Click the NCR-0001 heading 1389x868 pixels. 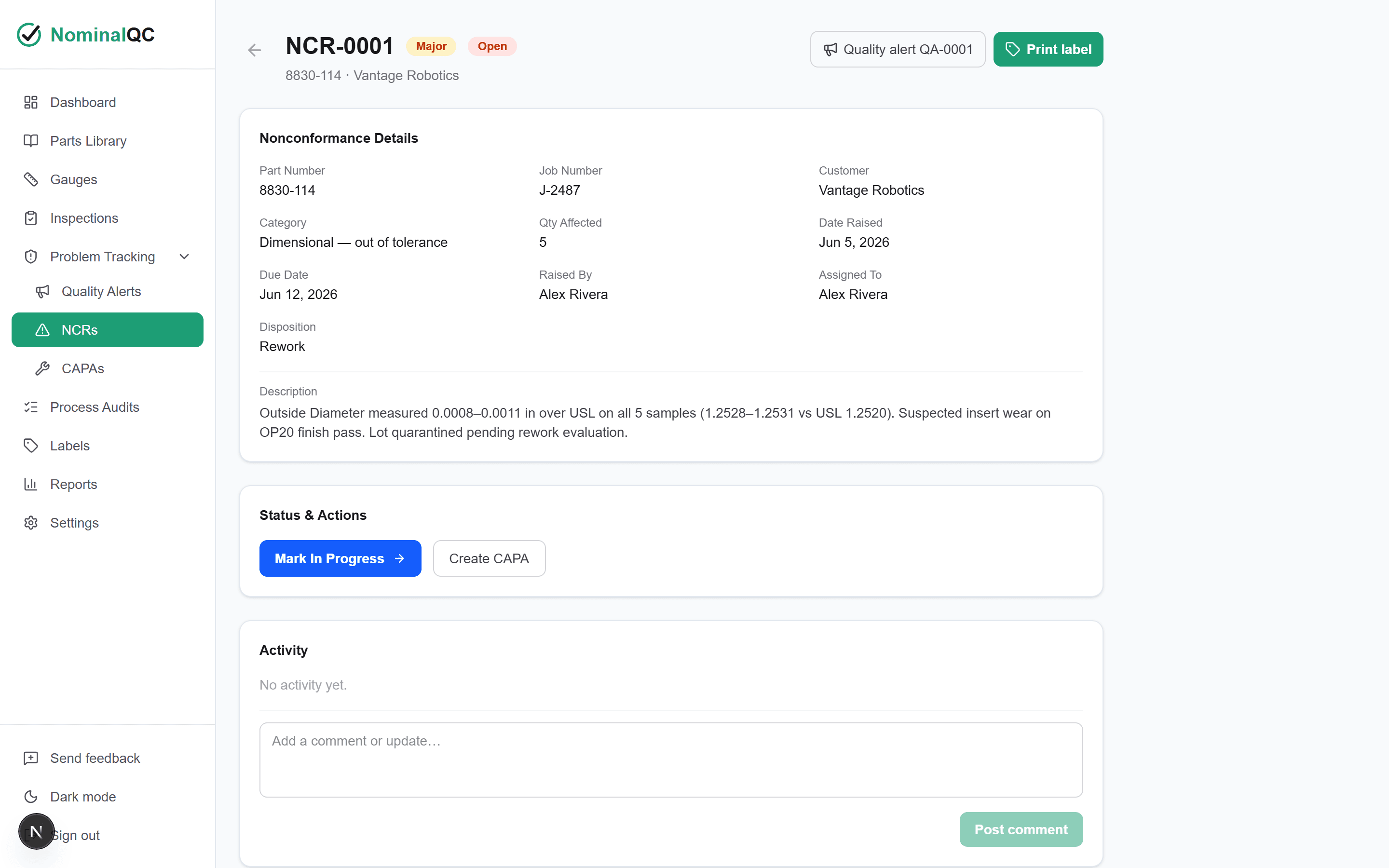340,46
